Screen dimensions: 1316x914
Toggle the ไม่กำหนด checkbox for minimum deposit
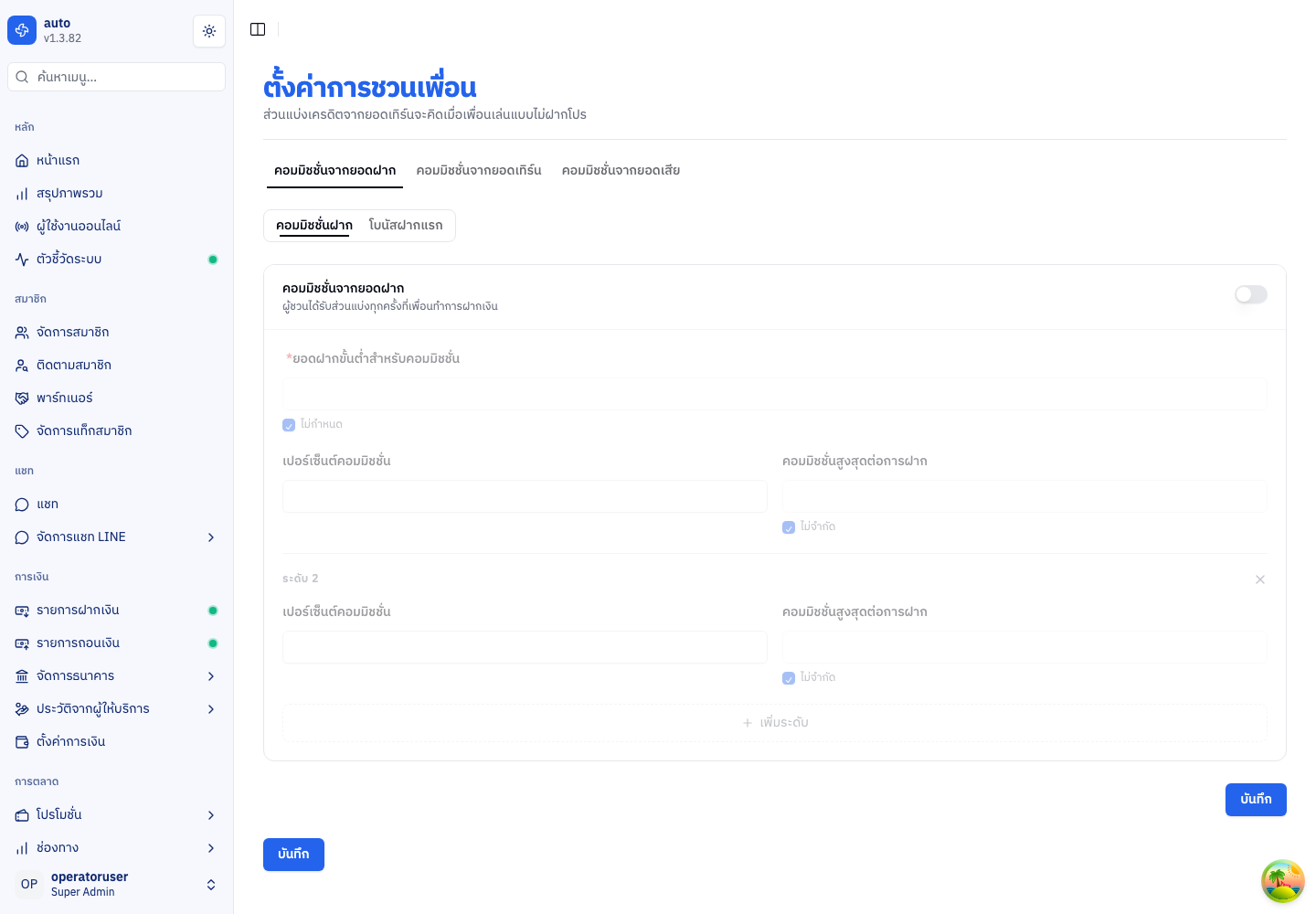pyautogui.click(x=289, y=425)
